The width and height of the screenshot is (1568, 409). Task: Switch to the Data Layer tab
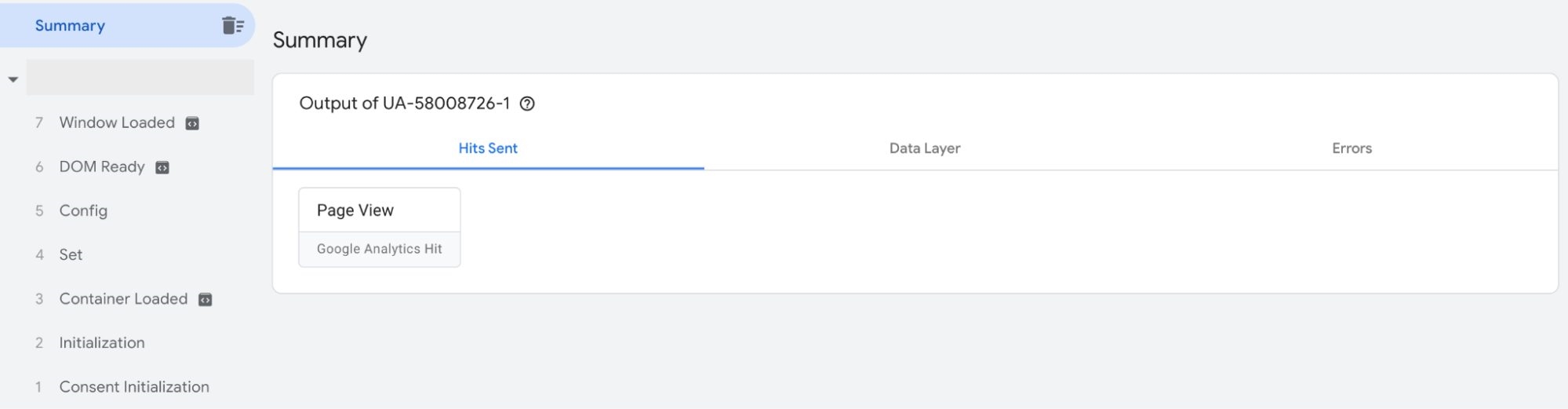925,148
